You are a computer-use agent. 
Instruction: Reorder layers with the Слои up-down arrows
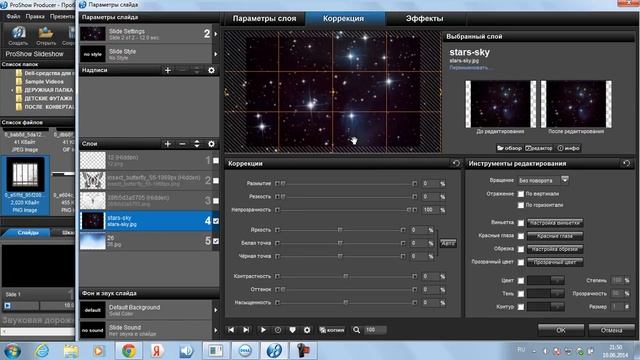(197, 144)
